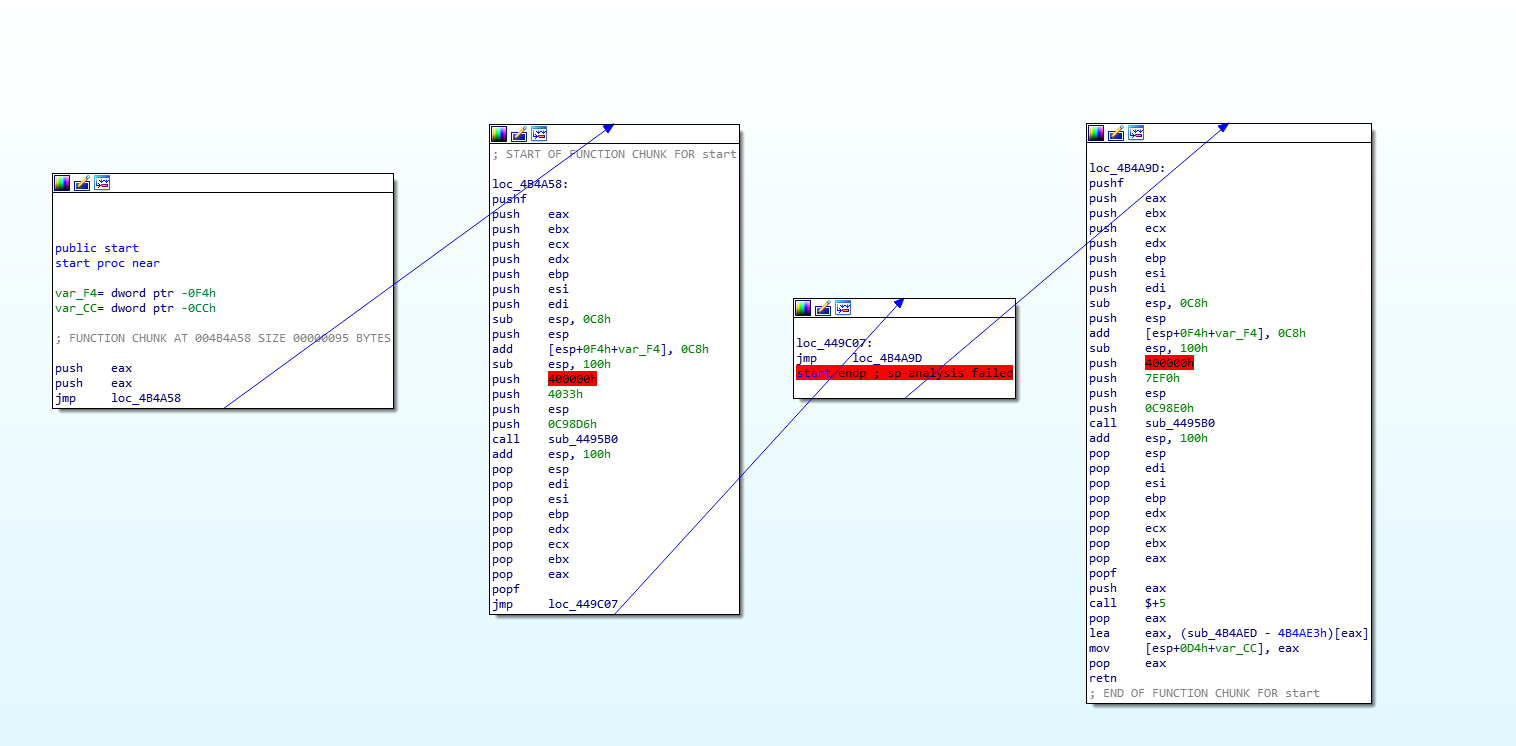Select 'FUNCTION CHUNK AT 004B4A58' comment

223,338
